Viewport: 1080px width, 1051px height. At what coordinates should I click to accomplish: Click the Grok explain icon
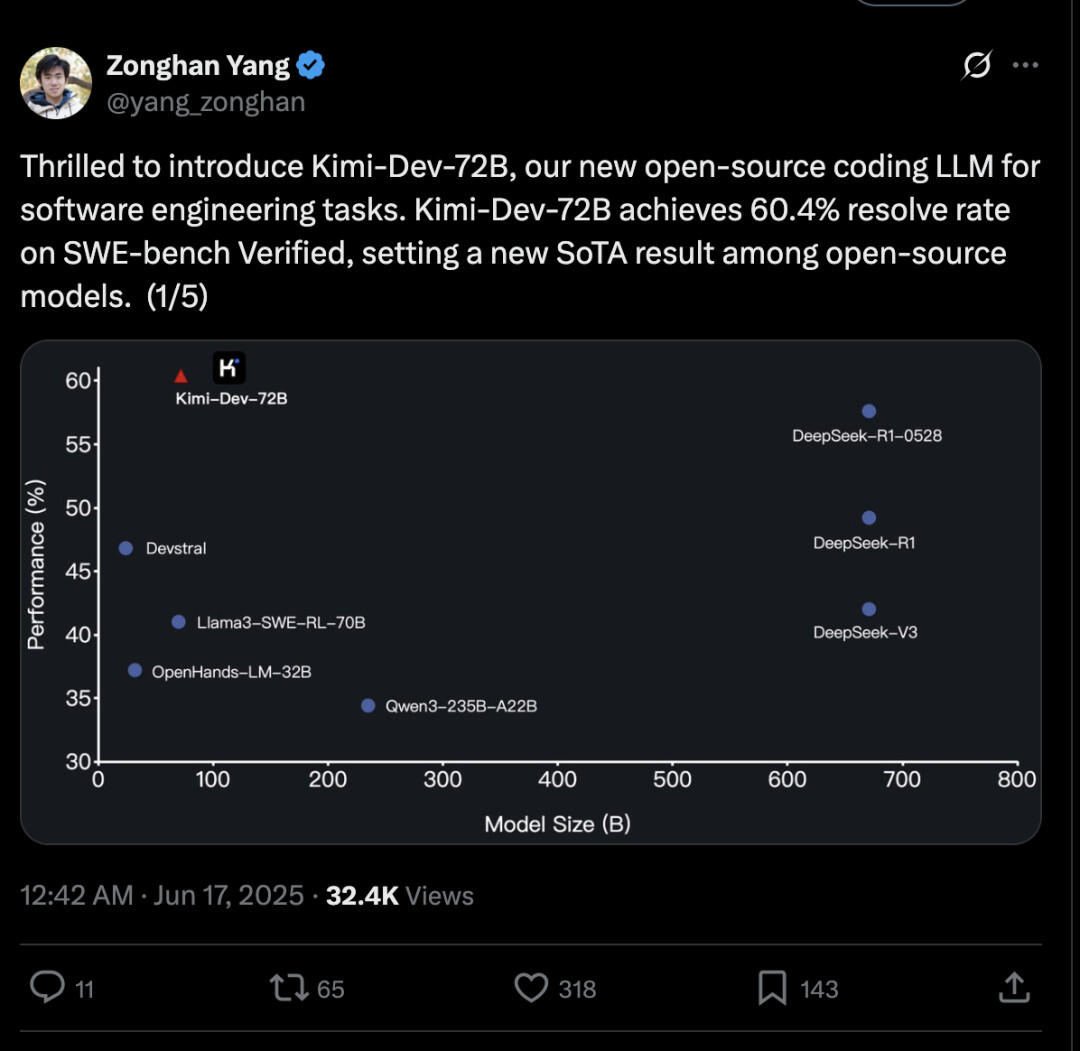click(976, 66)
